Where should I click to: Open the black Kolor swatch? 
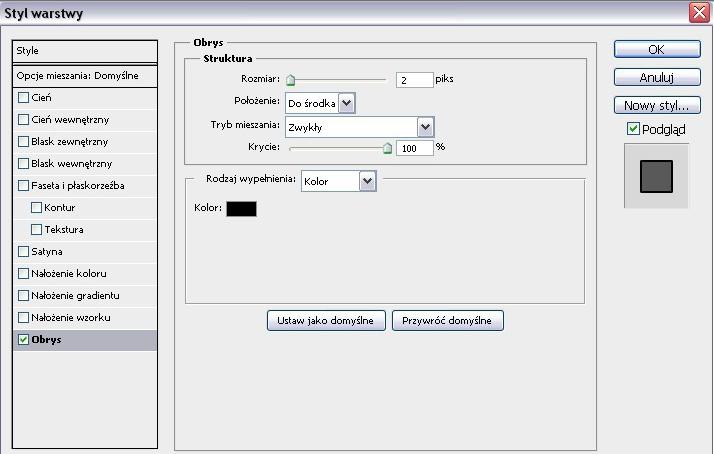[x=241, y=209]
